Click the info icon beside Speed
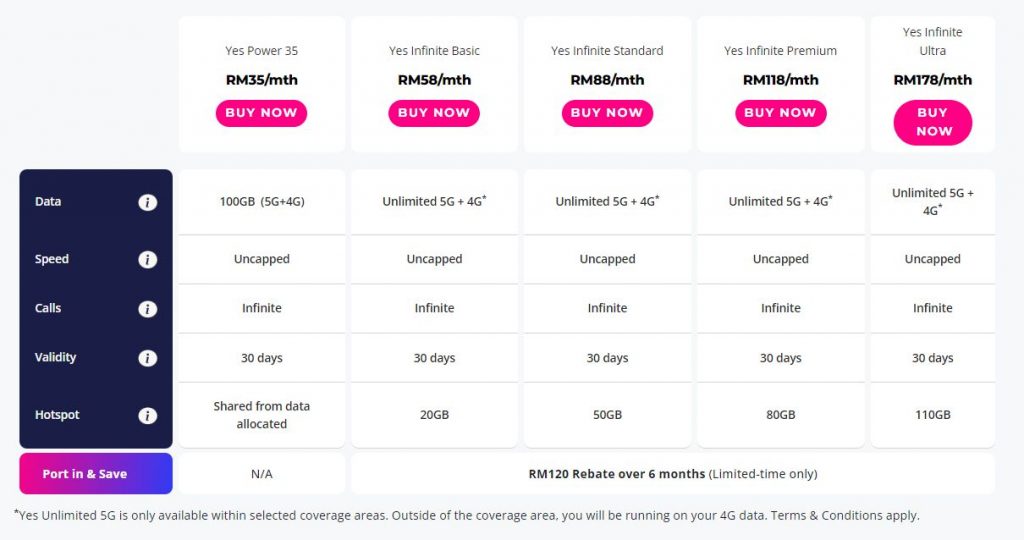 147,260
